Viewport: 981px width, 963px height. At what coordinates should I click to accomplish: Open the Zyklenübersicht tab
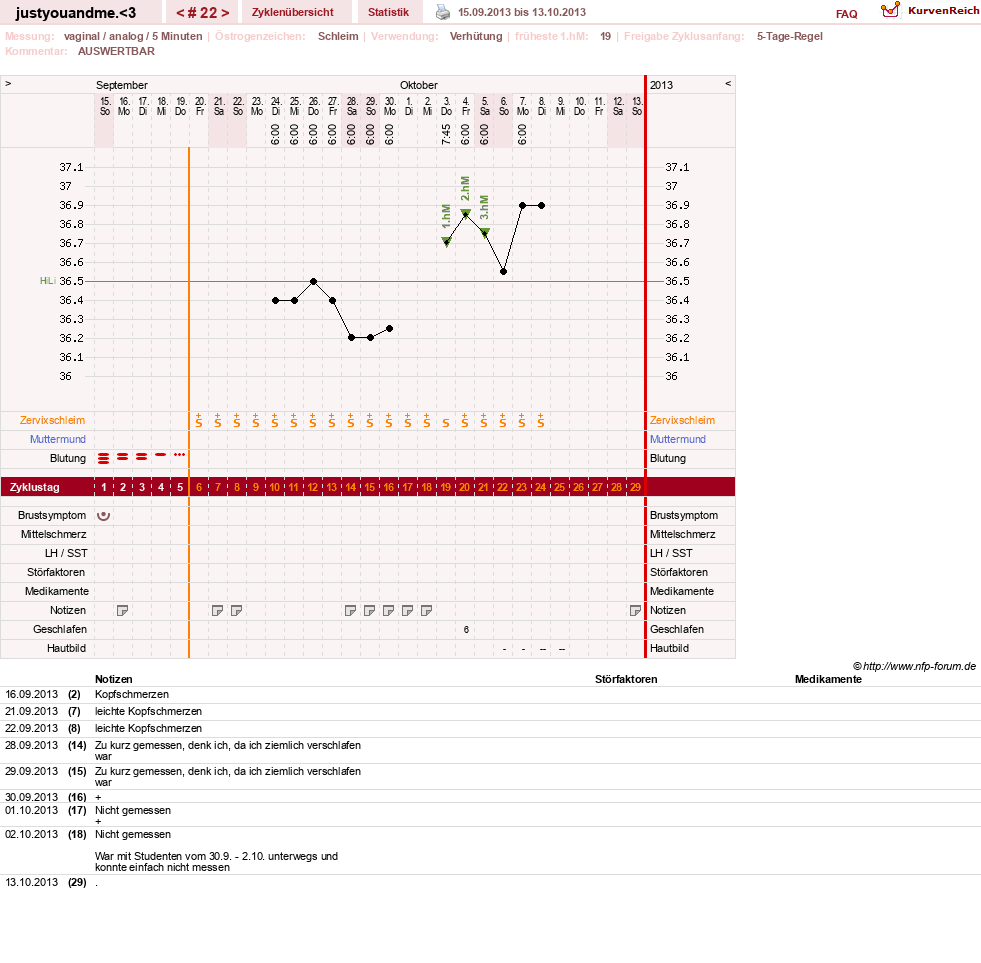coord(293,12)
